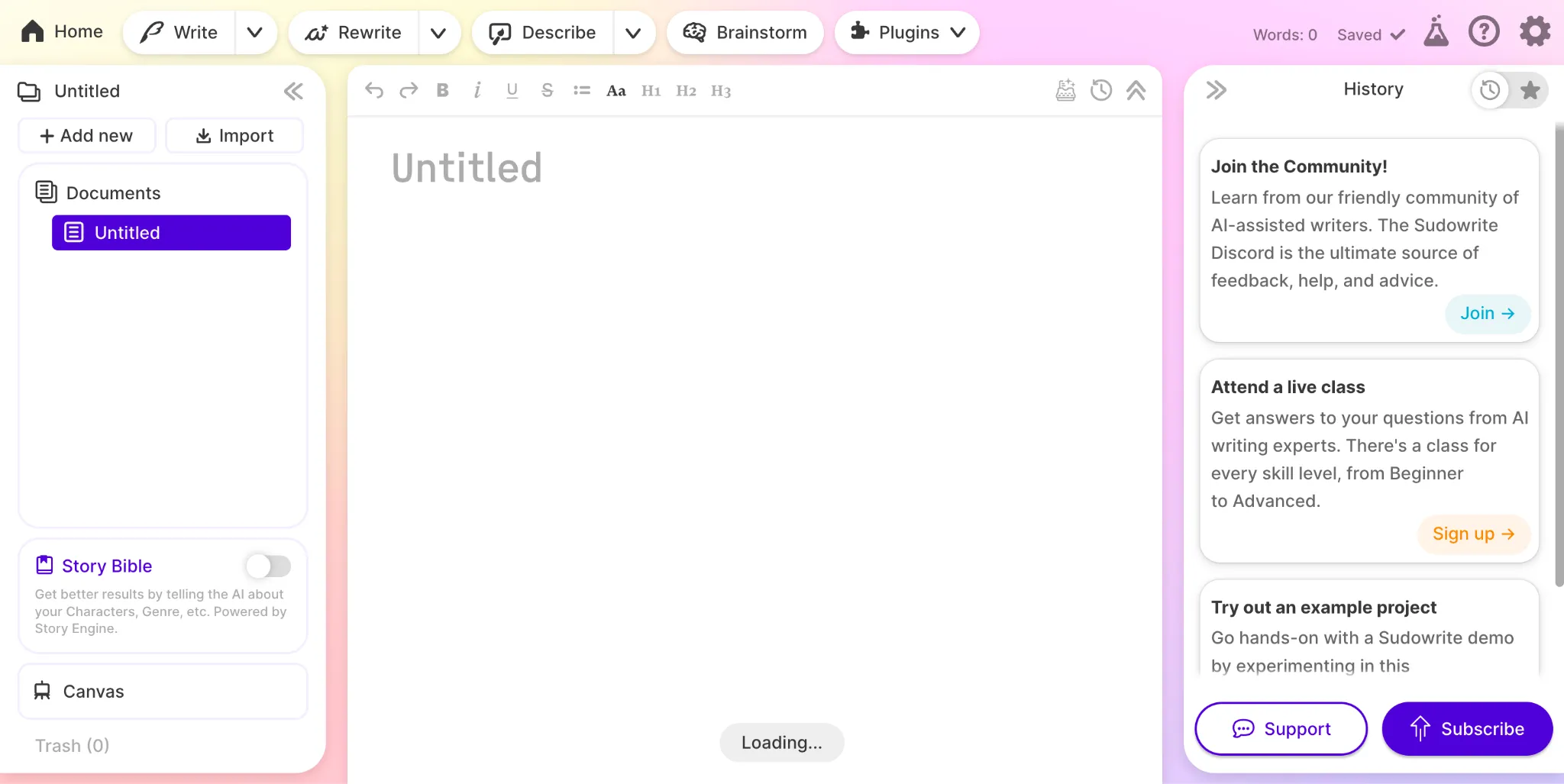Open document revision history clock icon
This screenshot has height=784, width=1564.
coord(1100,90)
